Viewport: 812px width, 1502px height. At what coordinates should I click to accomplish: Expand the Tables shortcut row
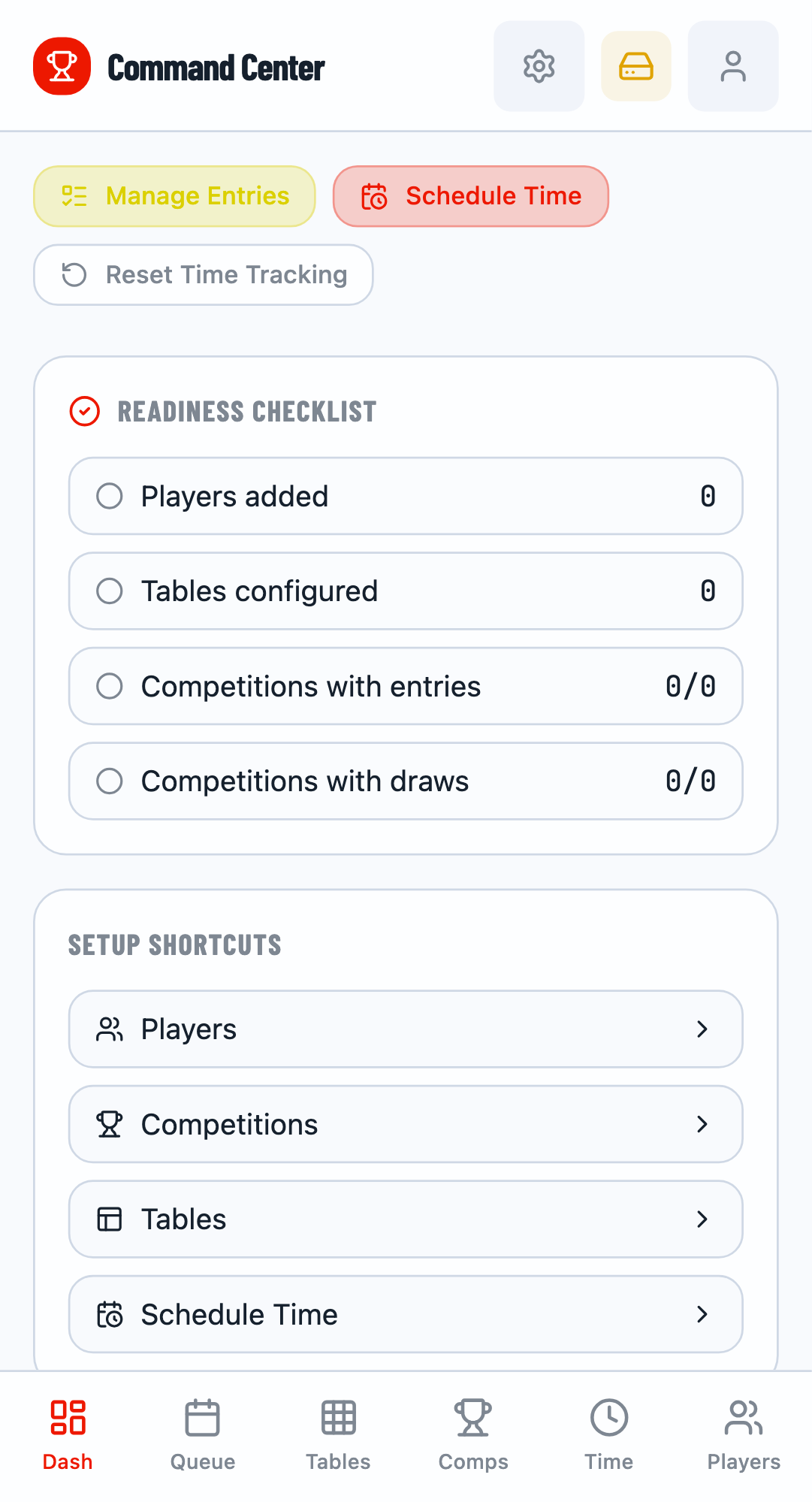click(x=702, y=1219)
